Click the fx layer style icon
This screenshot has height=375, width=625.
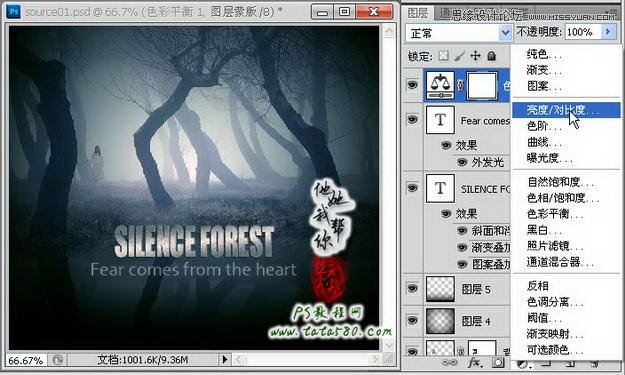click(x=474, y=362)
